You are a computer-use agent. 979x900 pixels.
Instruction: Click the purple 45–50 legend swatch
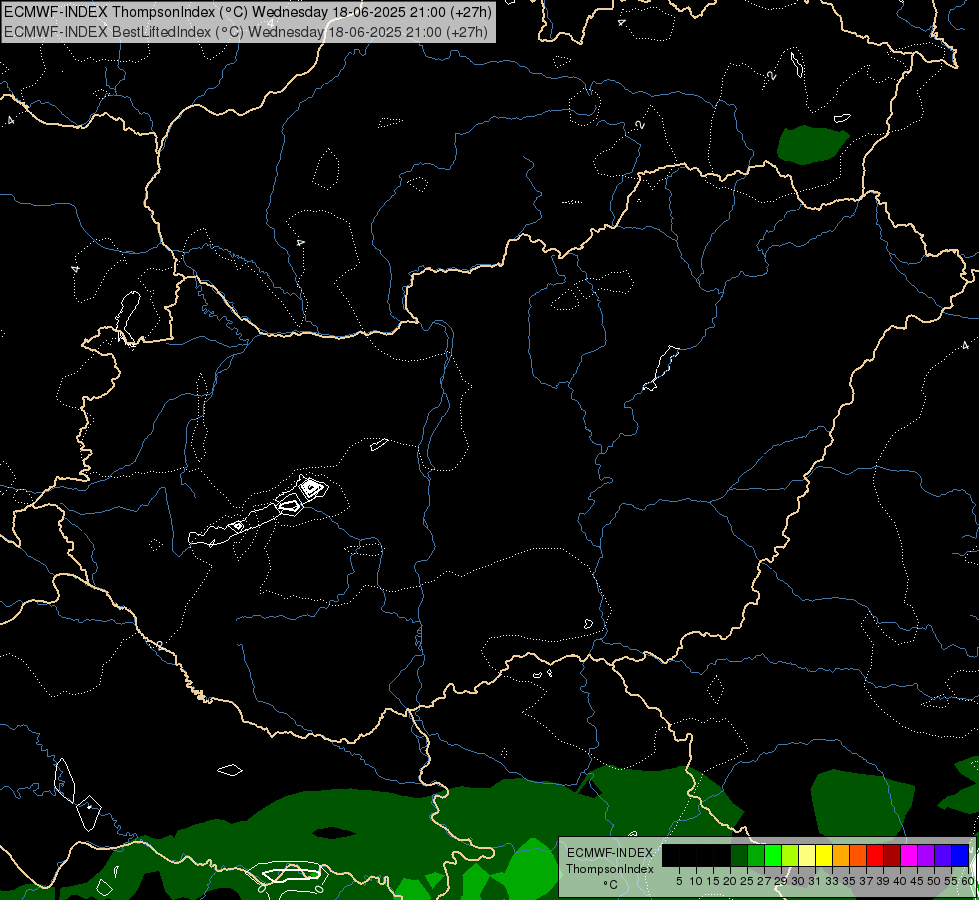click(x=925, y=855)
